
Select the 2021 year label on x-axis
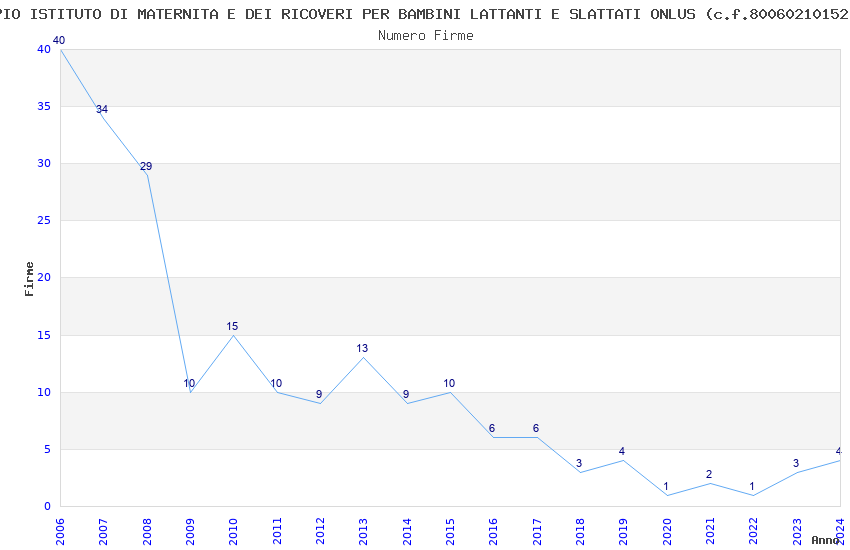click(x=711, y=531)
